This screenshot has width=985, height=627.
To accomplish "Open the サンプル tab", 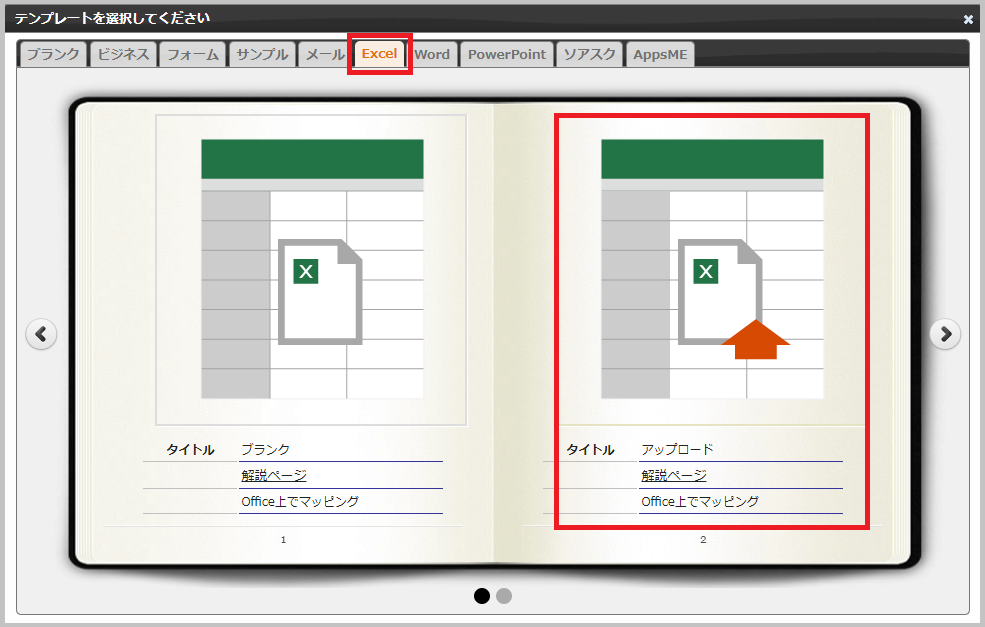I will click(x=262, y=54).
